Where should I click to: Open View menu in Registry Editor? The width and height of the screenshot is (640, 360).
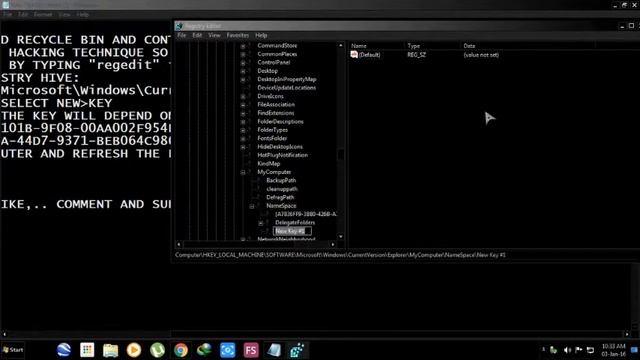tap(214, 36)
